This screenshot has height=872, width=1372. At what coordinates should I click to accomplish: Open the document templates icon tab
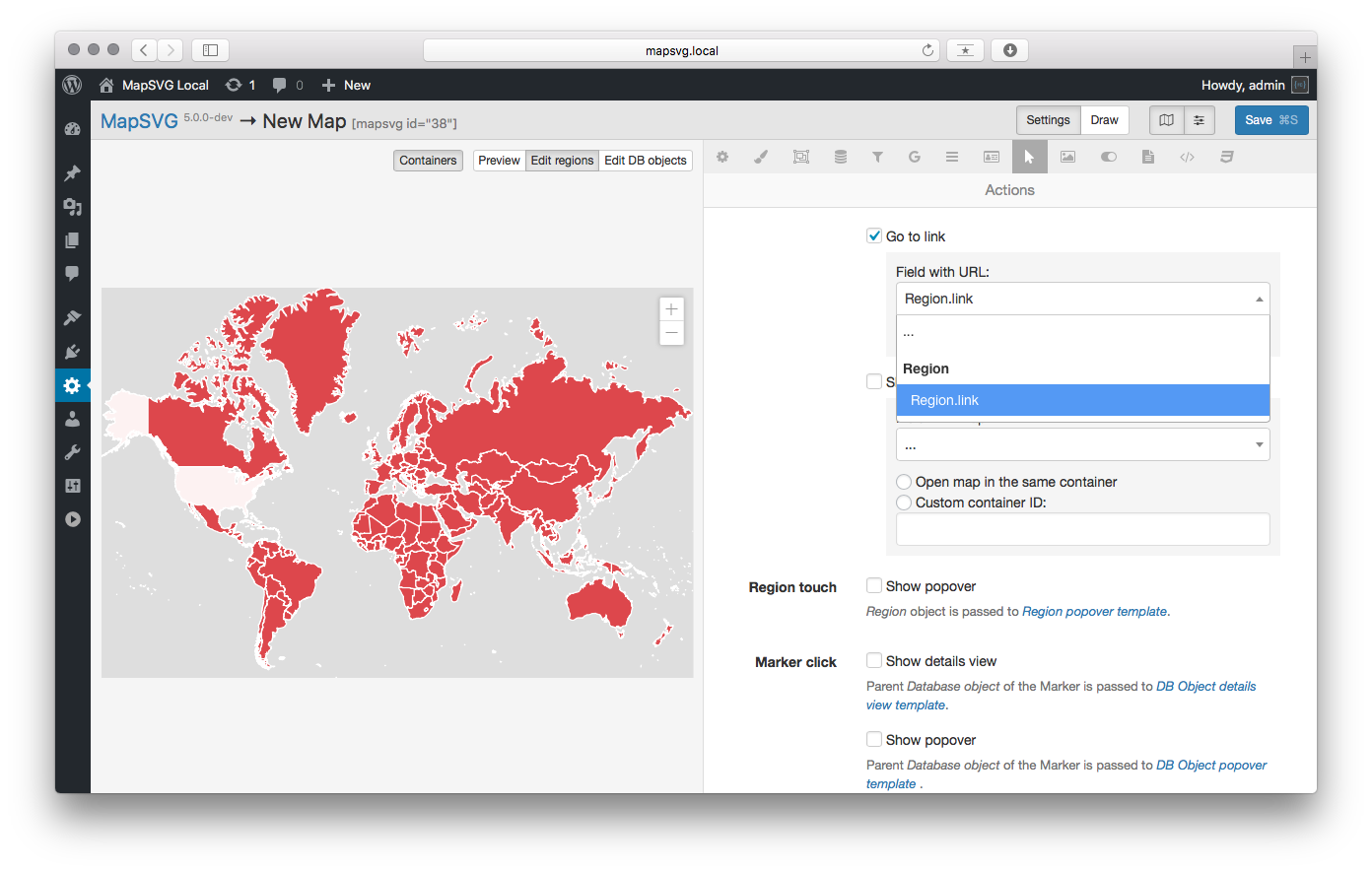pos(1148,157)
